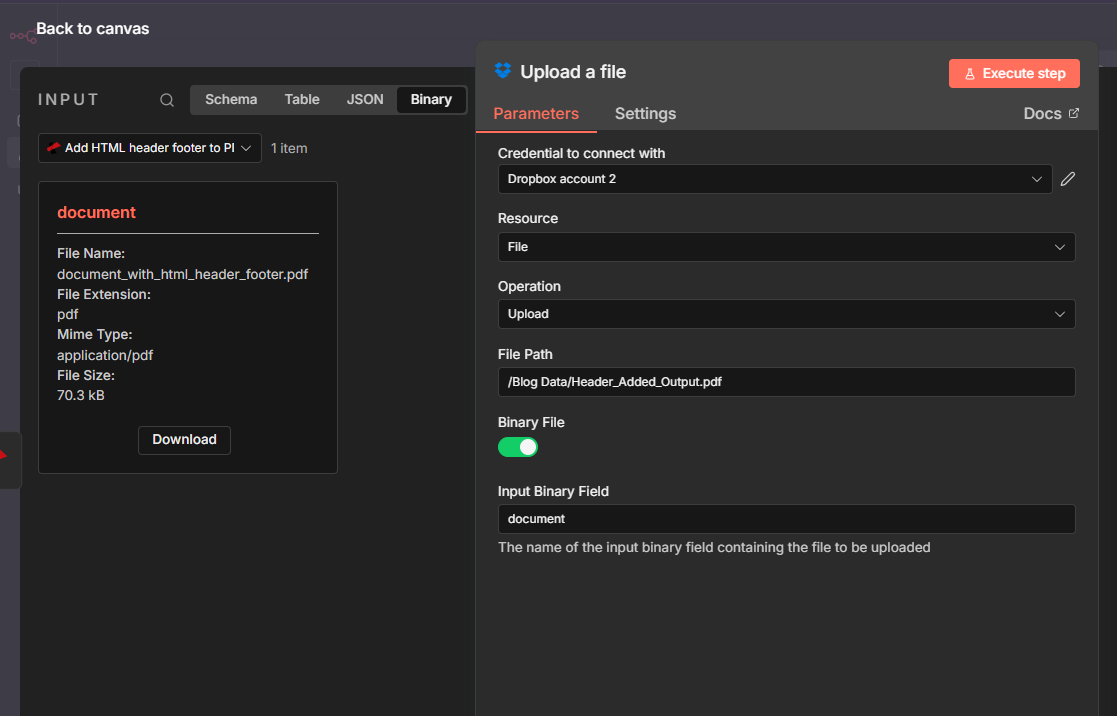
Task: Download the document PDF file
Action: (x=184, y=440)
